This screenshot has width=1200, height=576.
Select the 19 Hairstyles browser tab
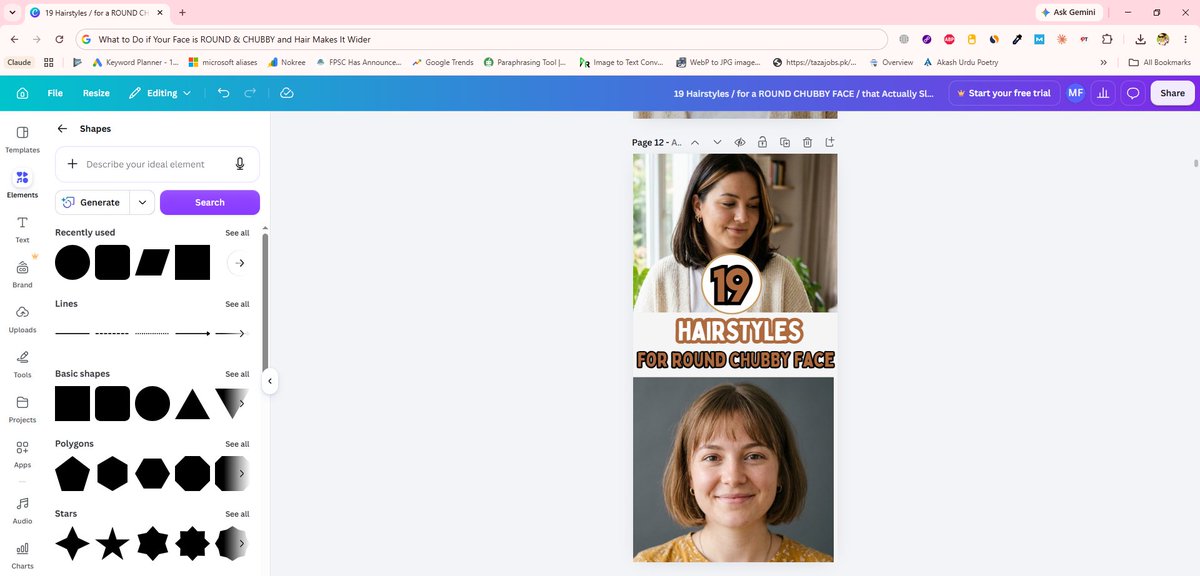coord(95,12)
